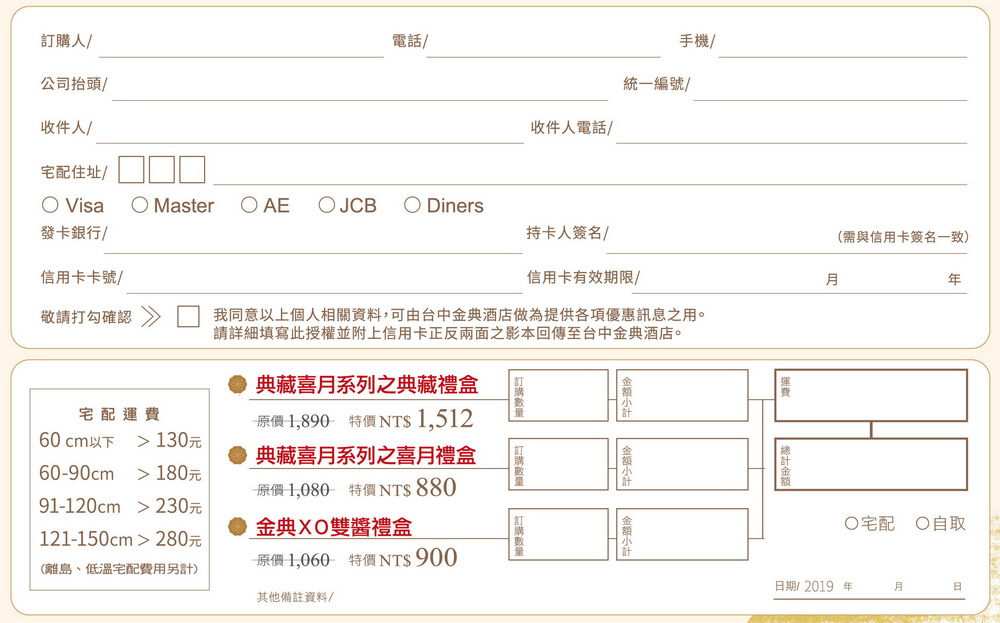Click the 收件人 recipient name field

coord(310,129)
